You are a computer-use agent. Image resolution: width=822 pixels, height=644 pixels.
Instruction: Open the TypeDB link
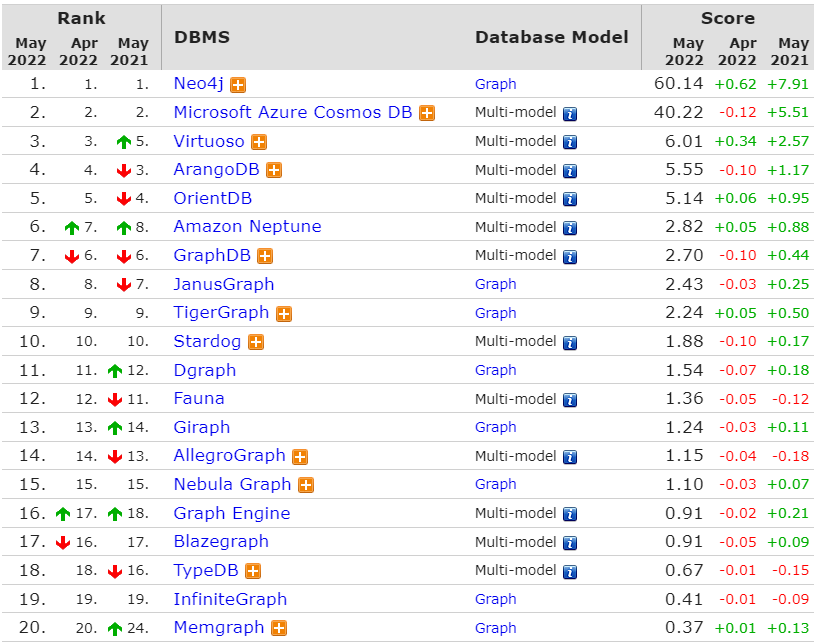[206, 571]
